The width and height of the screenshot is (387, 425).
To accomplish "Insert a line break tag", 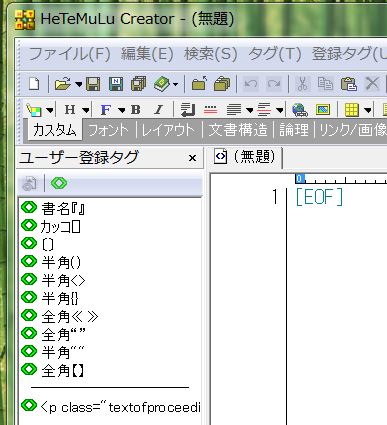I will 187,110.
